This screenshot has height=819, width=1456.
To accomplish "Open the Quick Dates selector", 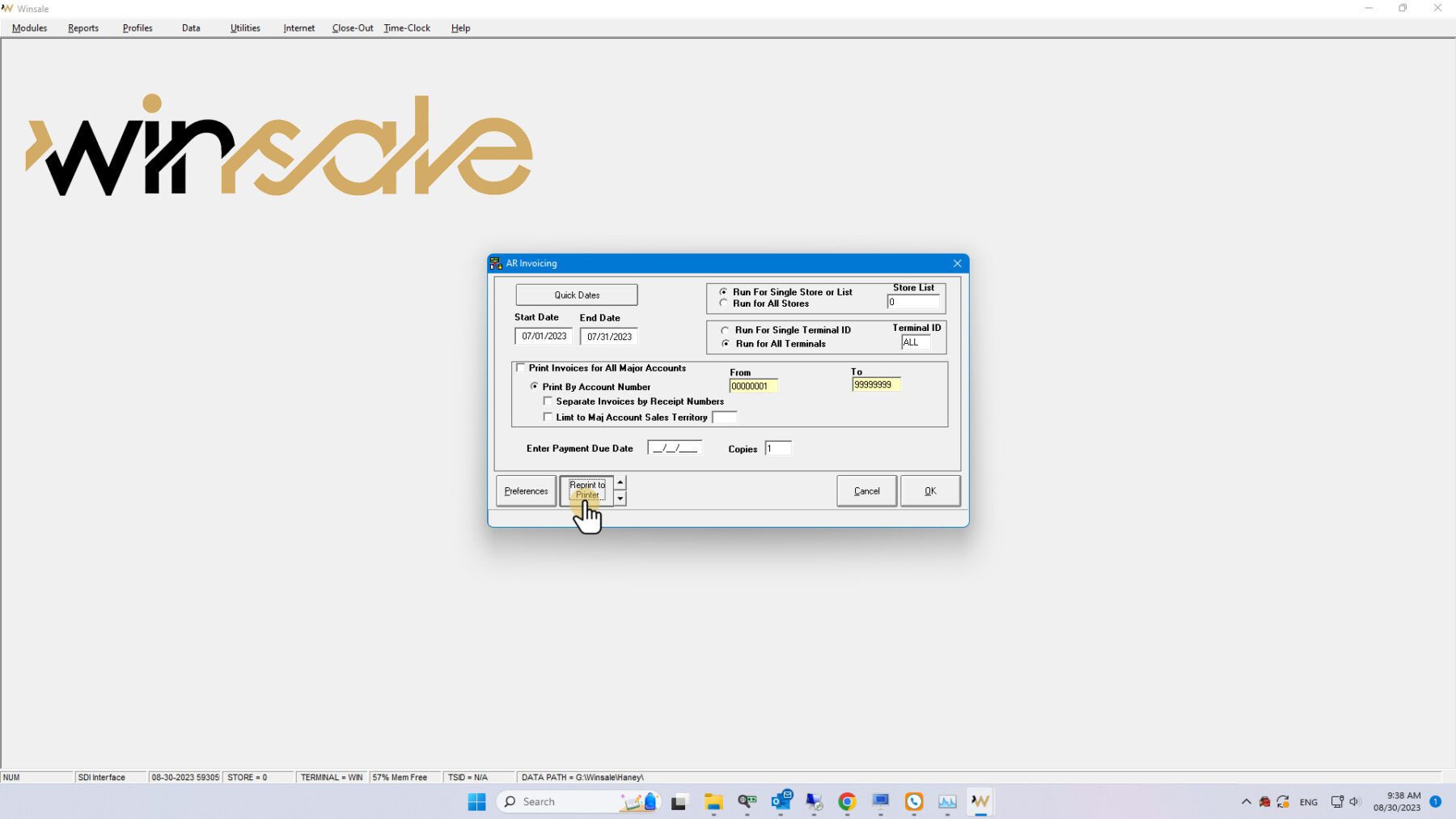I will (576, 295).
